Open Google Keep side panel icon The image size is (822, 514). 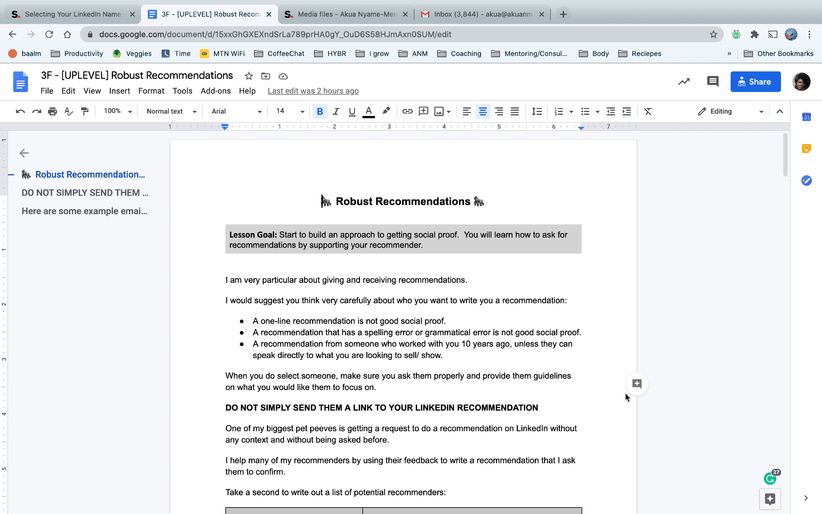coord(806,148)
